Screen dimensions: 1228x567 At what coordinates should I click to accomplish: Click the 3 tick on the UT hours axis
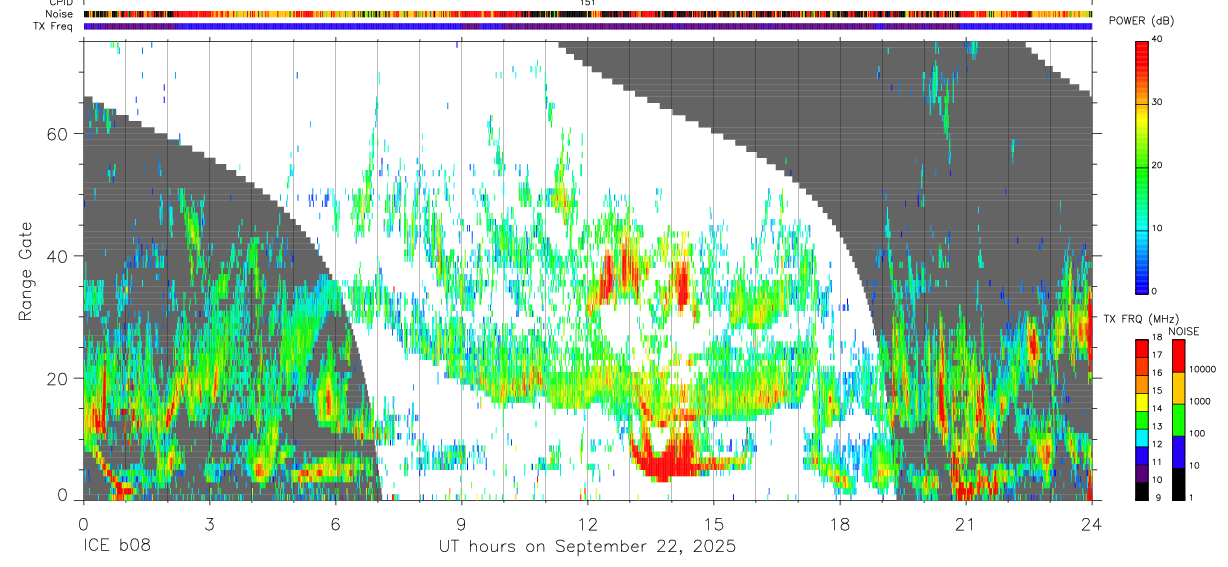pyautogui.click(x=209, y=523)
